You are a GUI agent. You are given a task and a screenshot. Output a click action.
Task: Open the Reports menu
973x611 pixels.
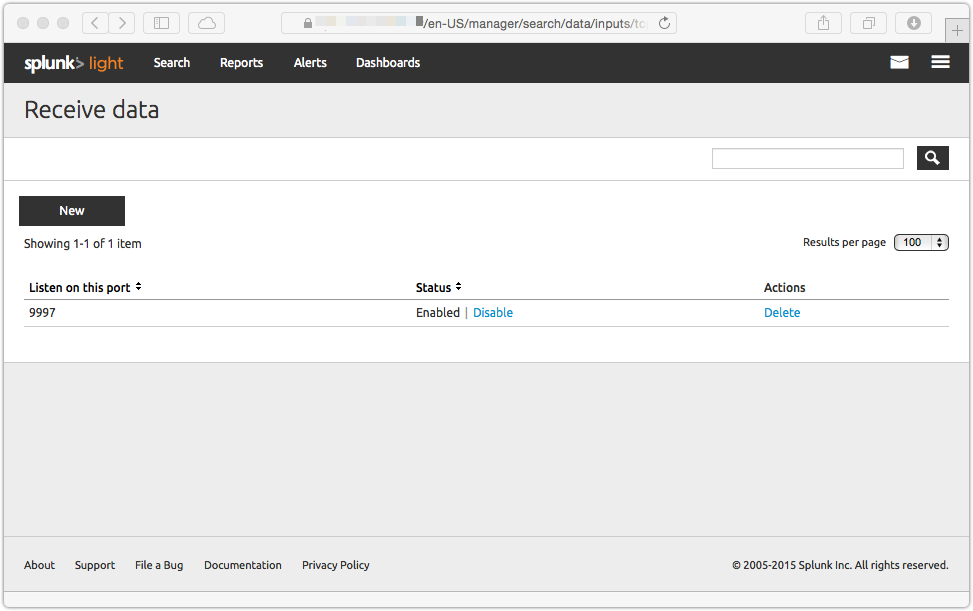[241, 63]
